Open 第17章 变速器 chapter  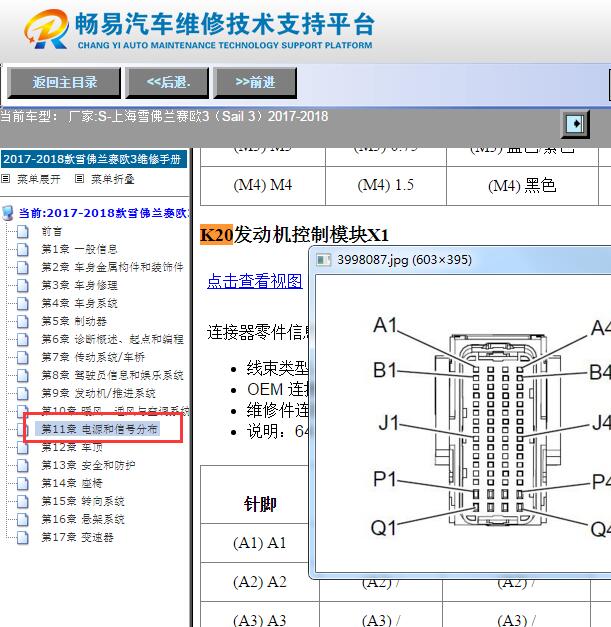[78, 537]
